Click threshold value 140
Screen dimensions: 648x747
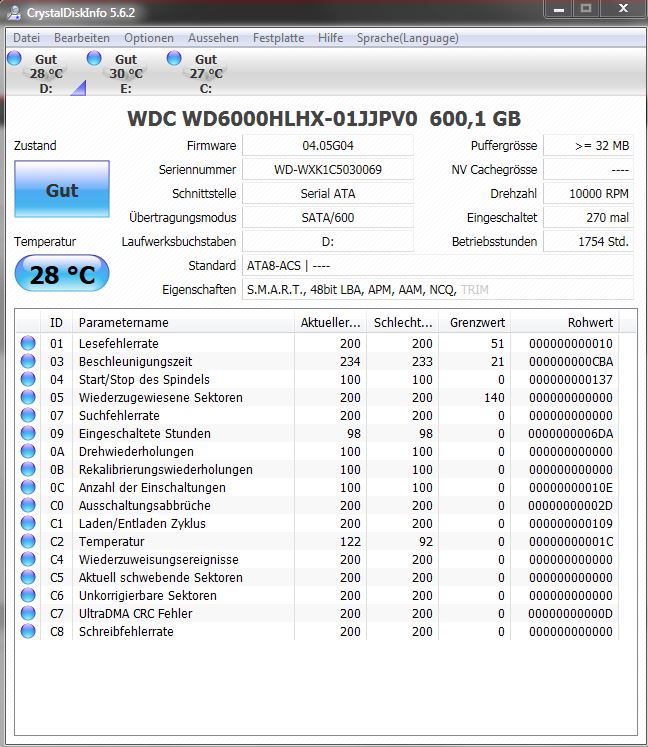coord(494,397)
